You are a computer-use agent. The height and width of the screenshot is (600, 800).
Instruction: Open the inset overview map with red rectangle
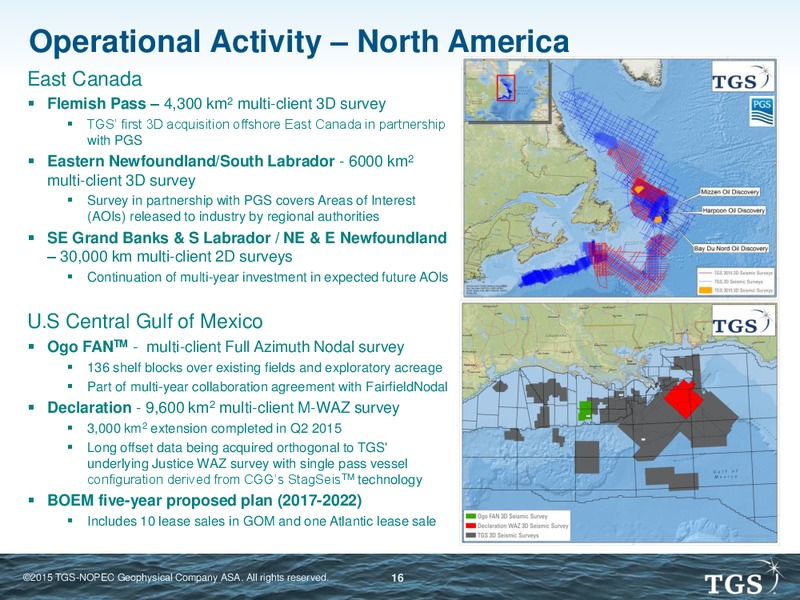tap(508, 91)
